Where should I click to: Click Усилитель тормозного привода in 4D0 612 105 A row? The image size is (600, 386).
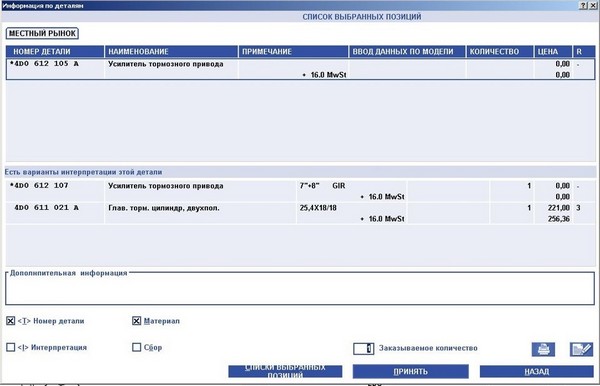point(166,64)
